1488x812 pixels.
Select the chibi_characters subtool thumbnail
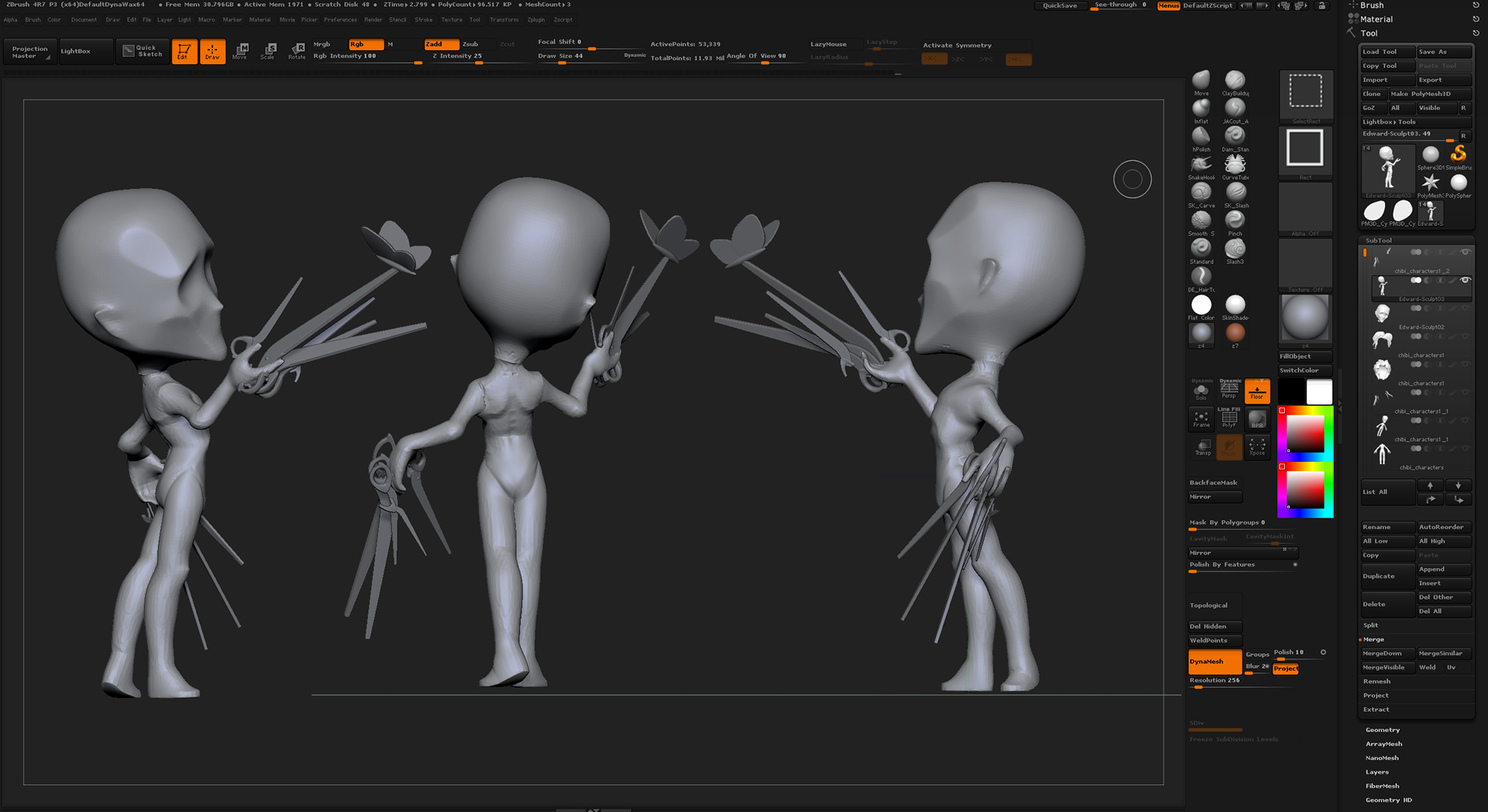[1382, 453]
